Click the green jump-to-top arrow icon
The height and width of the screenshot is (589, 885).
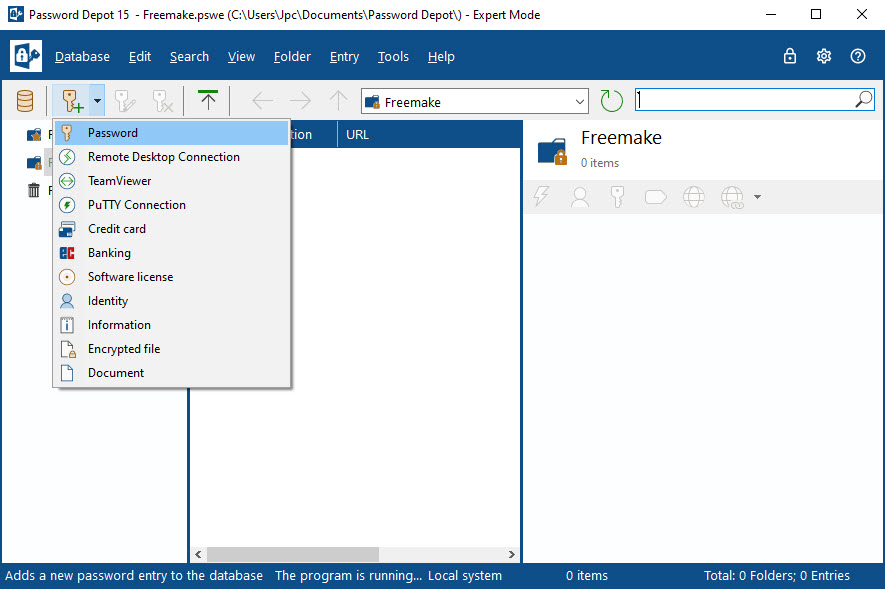pos(208,100)
